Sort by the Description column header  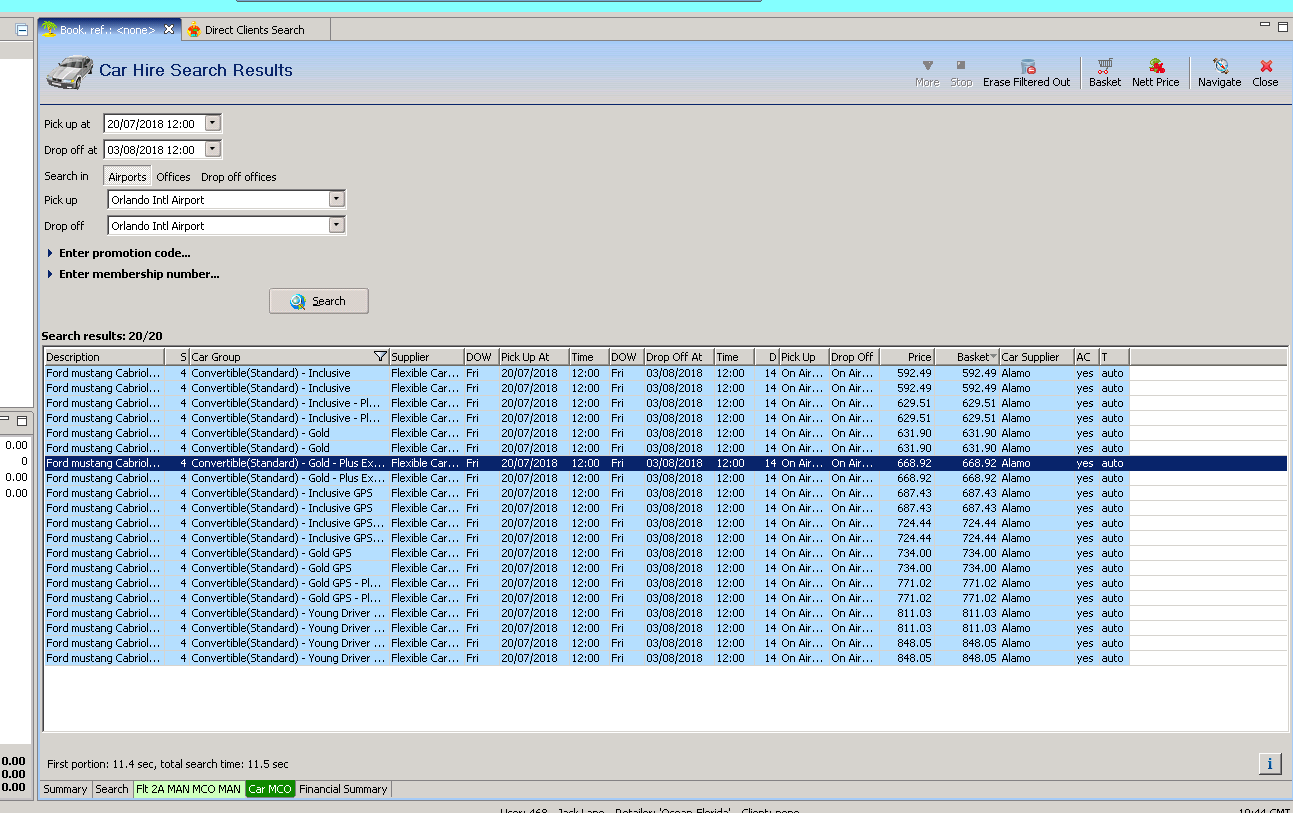click(x=104, y=357)
